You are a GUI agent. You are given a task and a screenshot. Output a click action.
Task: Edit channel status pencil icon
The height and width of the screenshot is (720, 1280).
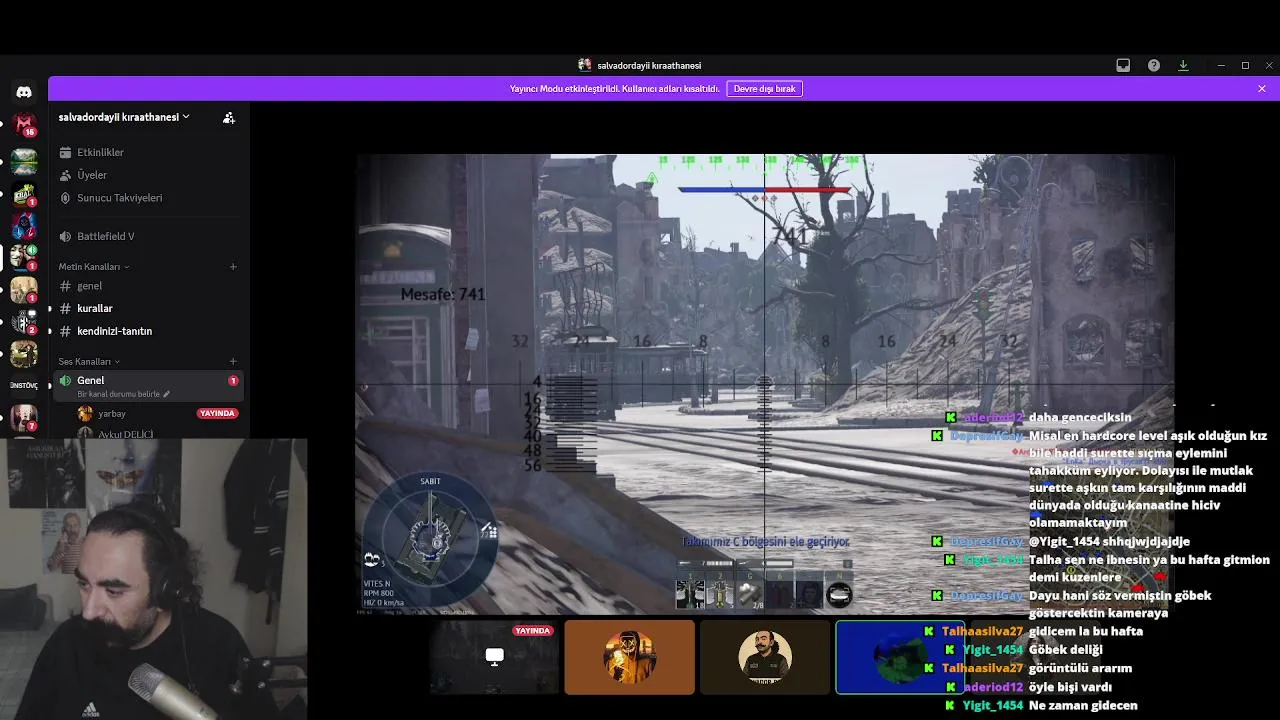[167, 394]
